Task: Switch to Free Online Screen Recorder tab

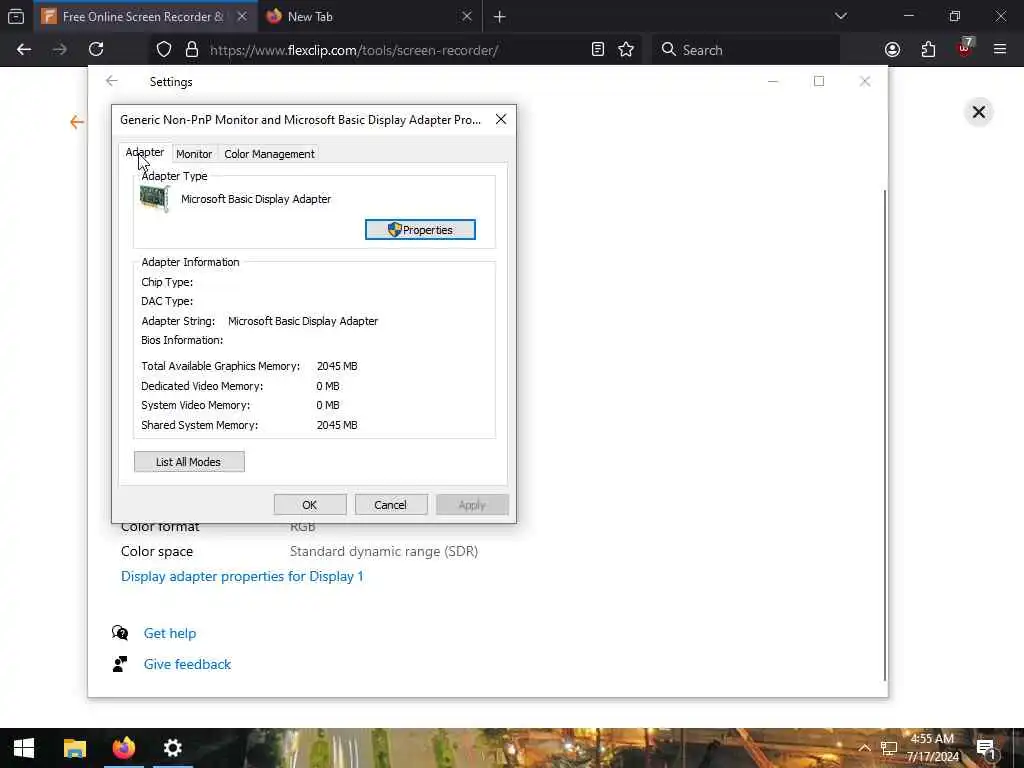Action: 144,16
